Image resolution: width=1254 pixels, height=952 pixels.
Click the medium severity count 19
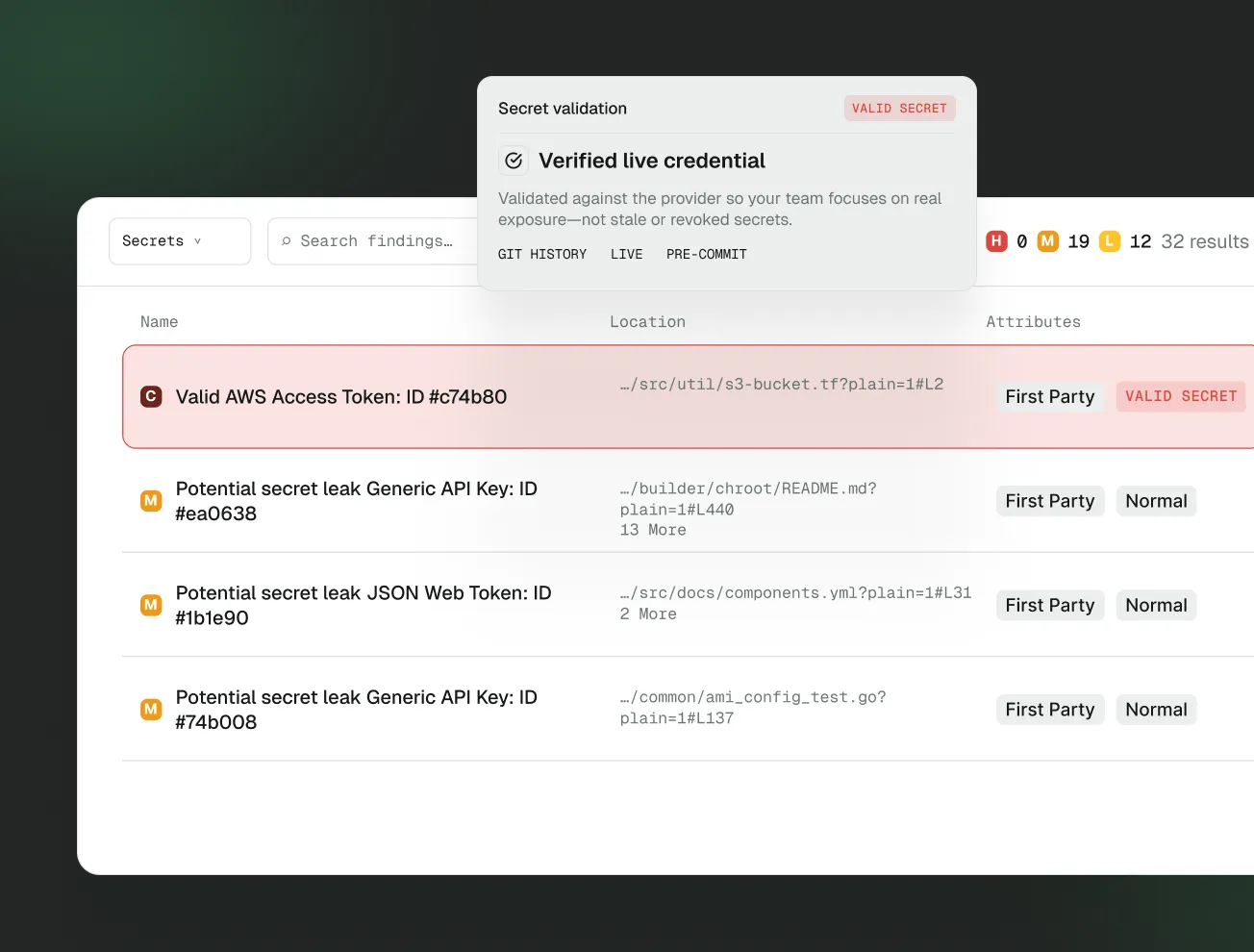click(x=1079, y=241)
